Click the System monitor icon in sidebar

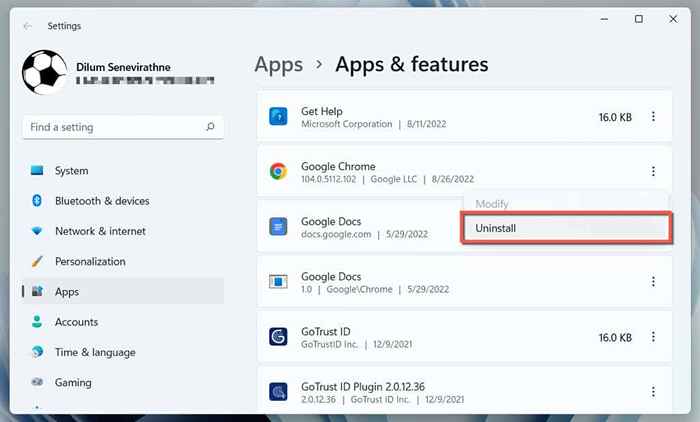(x=37, y=170)
